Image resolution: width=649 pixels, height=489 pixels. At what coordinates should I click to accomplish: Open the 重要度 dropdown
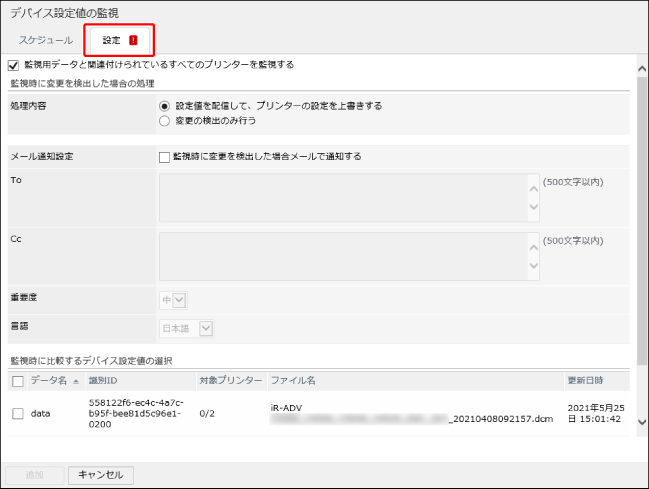(173, 300)
